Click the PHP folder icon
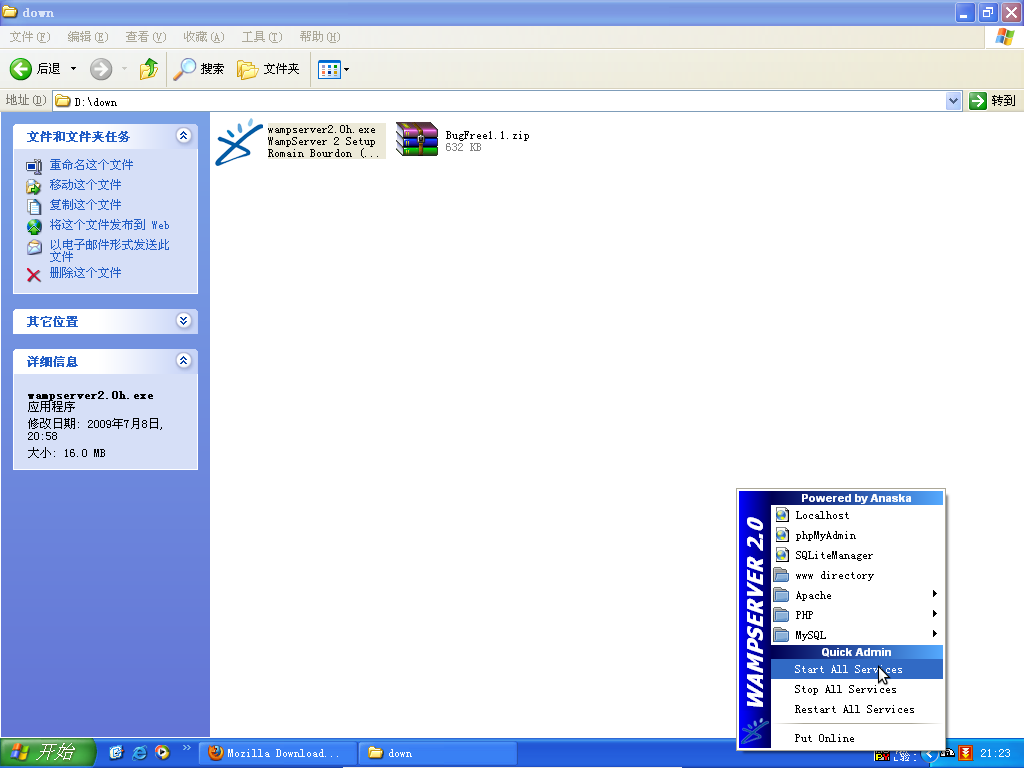 coord(781,615)
